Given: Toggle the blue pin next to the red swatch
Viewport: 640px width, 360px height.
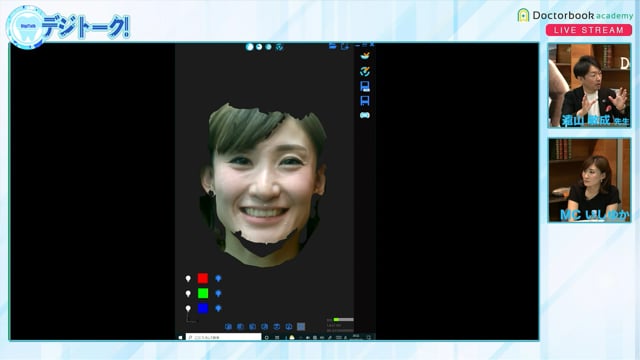Looking at the screenshot, I should click(218, 279).
